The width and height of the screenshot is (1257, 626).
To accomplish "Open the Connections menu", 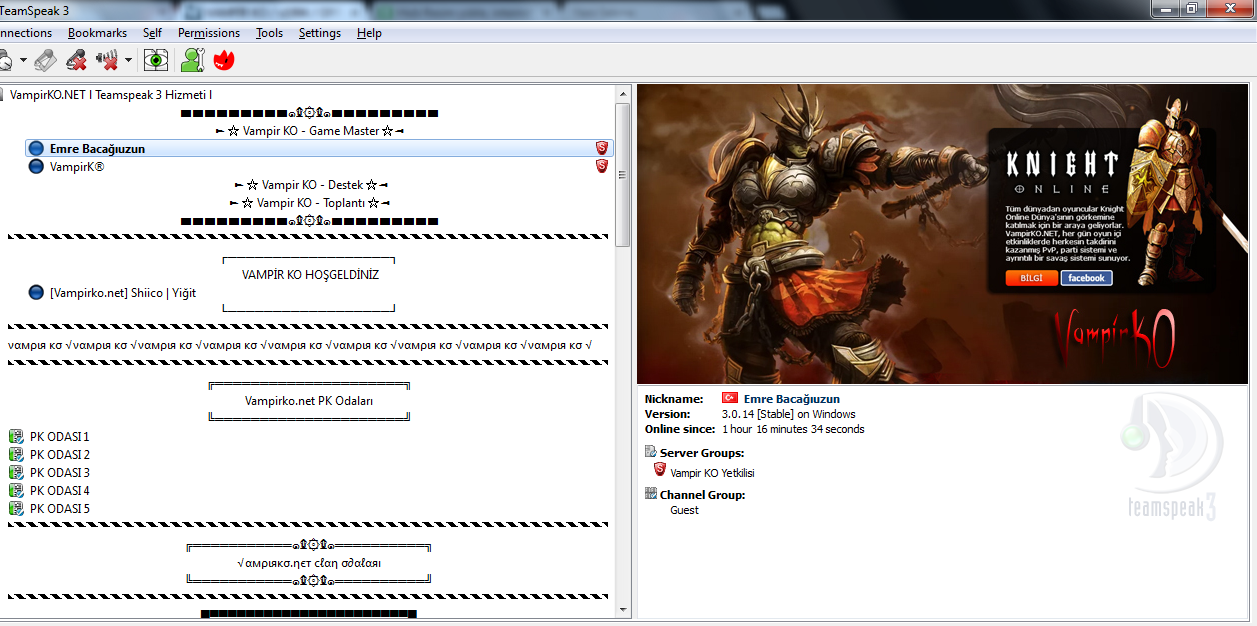I will click(26, 33).
